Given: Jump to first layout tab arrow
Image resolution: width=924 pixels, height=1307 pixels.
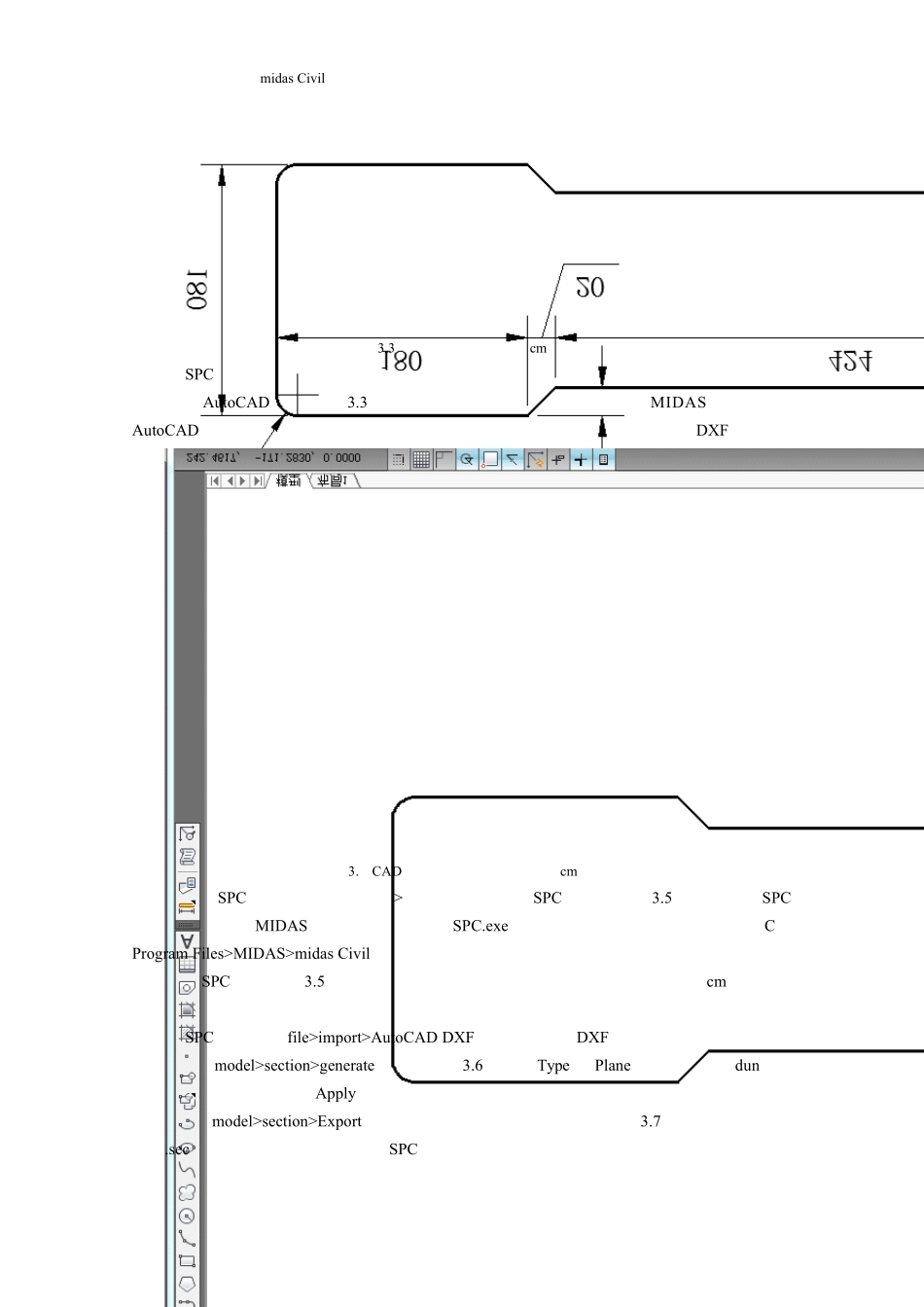Looking at the screenshot, I should [215, 480].
